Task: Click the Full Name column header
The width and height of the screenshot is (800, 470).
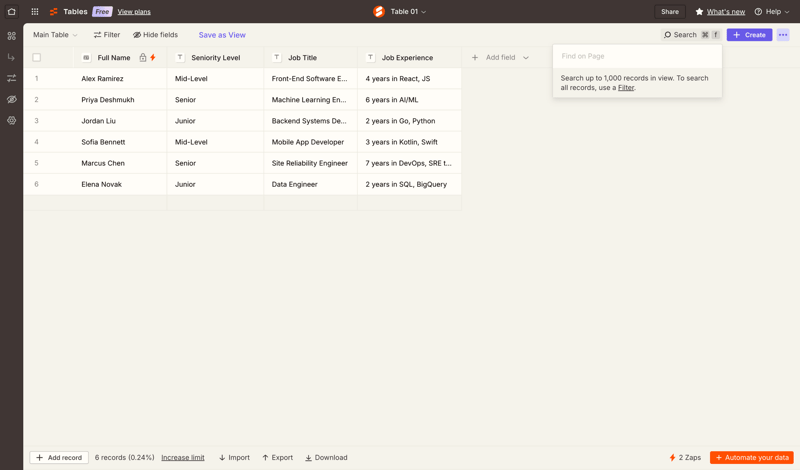Action: pos(120,57)
